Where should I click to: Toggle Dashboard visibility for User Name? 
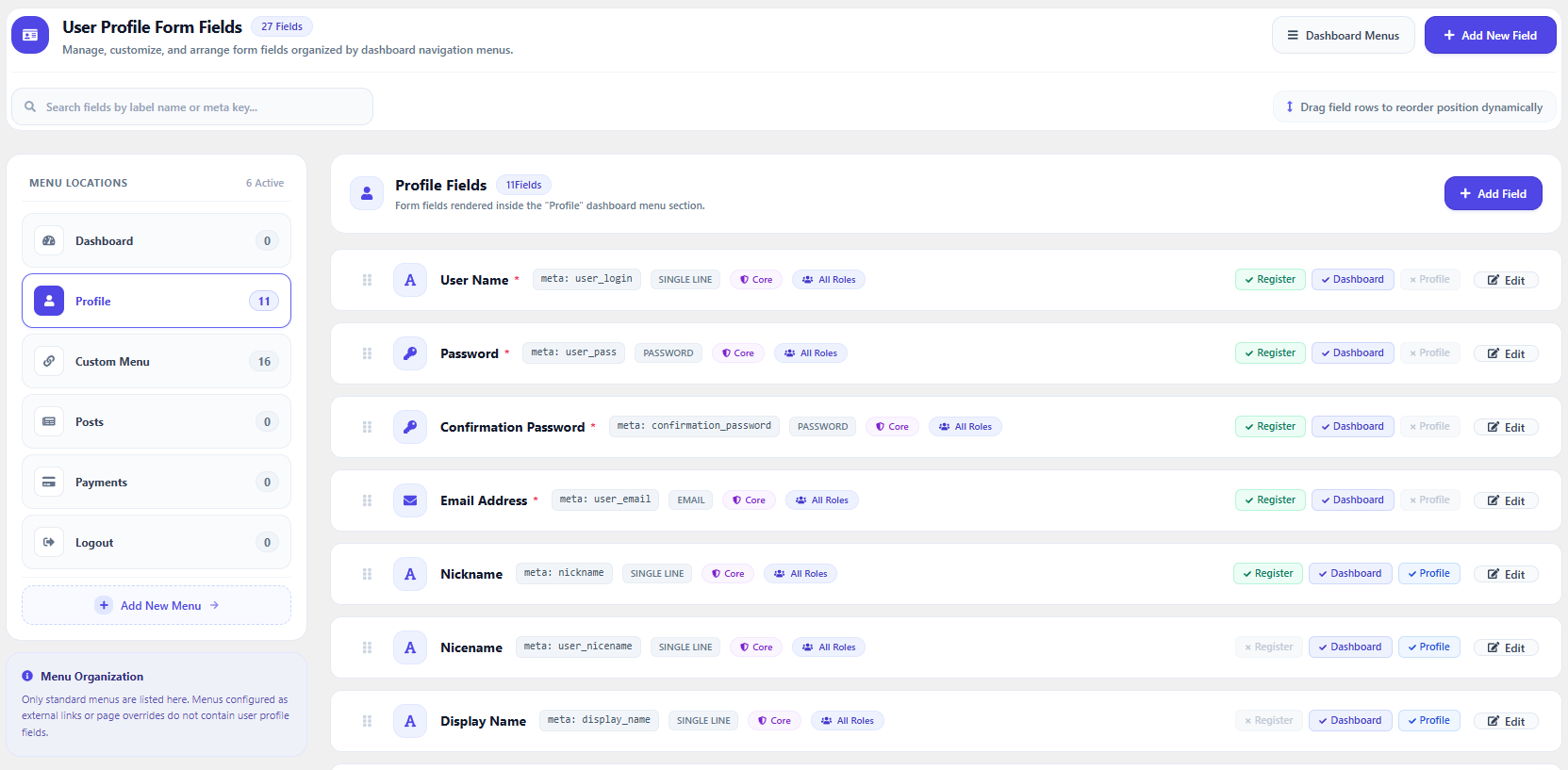coord(1352,279)
